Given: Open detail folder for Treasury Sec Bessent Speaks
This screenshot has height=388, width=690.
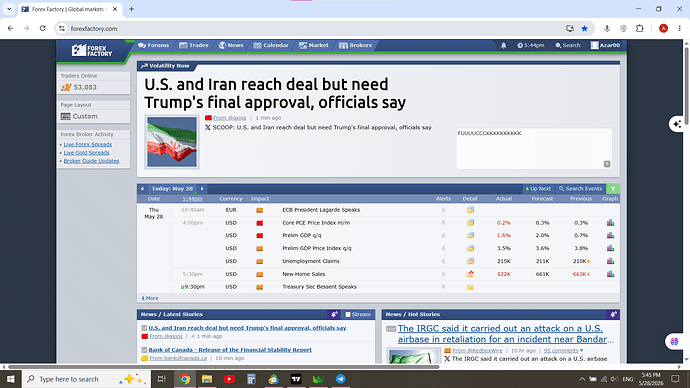Looking at the screenshot, I should (470, 287).
